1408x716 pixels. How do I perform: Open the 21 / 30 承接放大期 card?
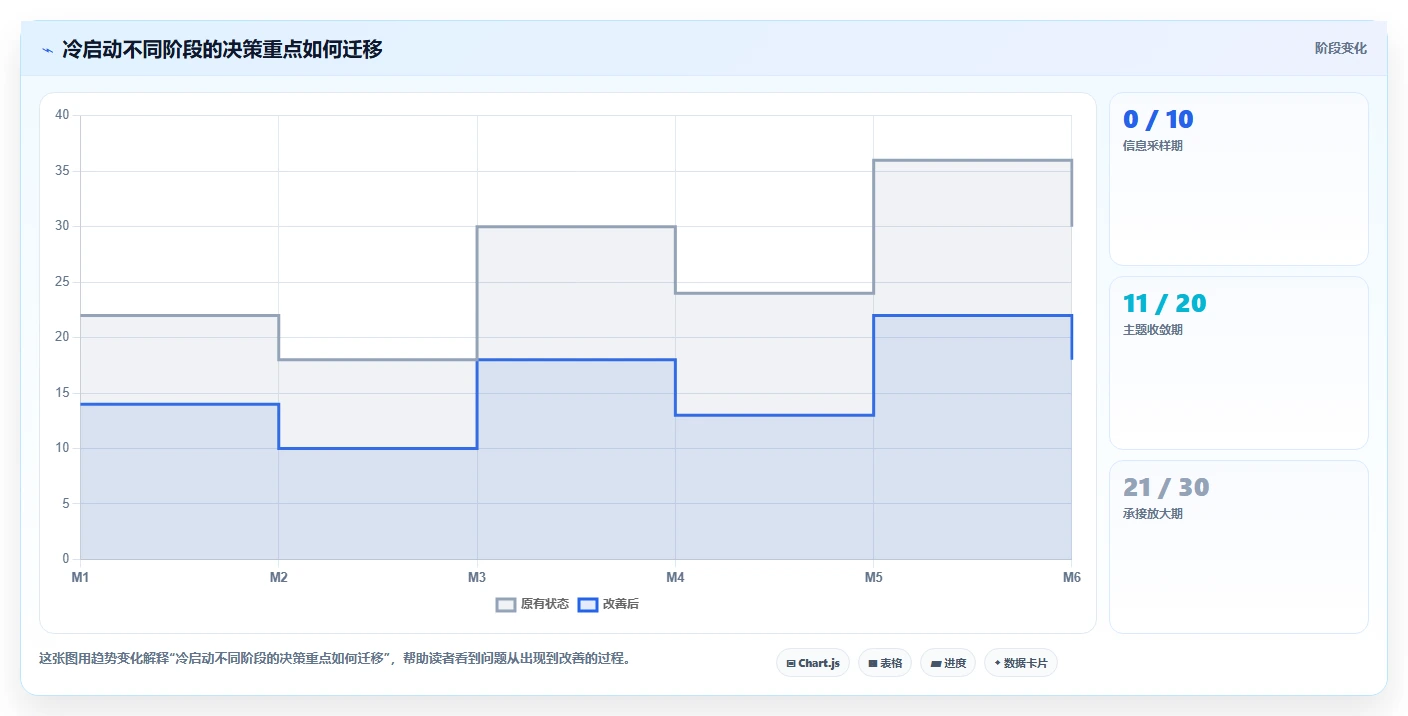click(1238, 547)
